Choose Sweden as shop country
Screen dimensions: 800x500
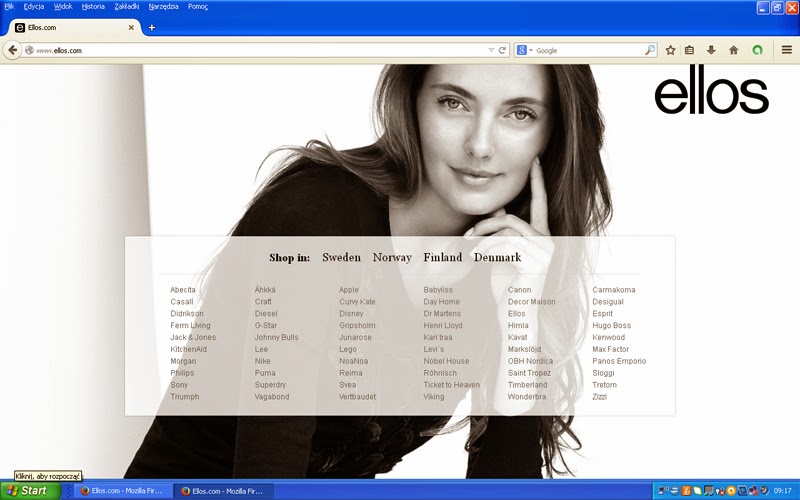[341, 257]
